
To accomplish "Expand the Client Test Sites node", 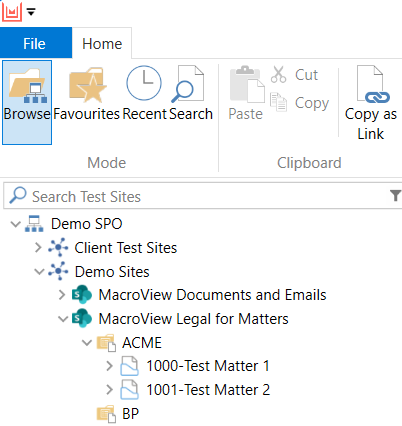I will click(x=38, y=248).
